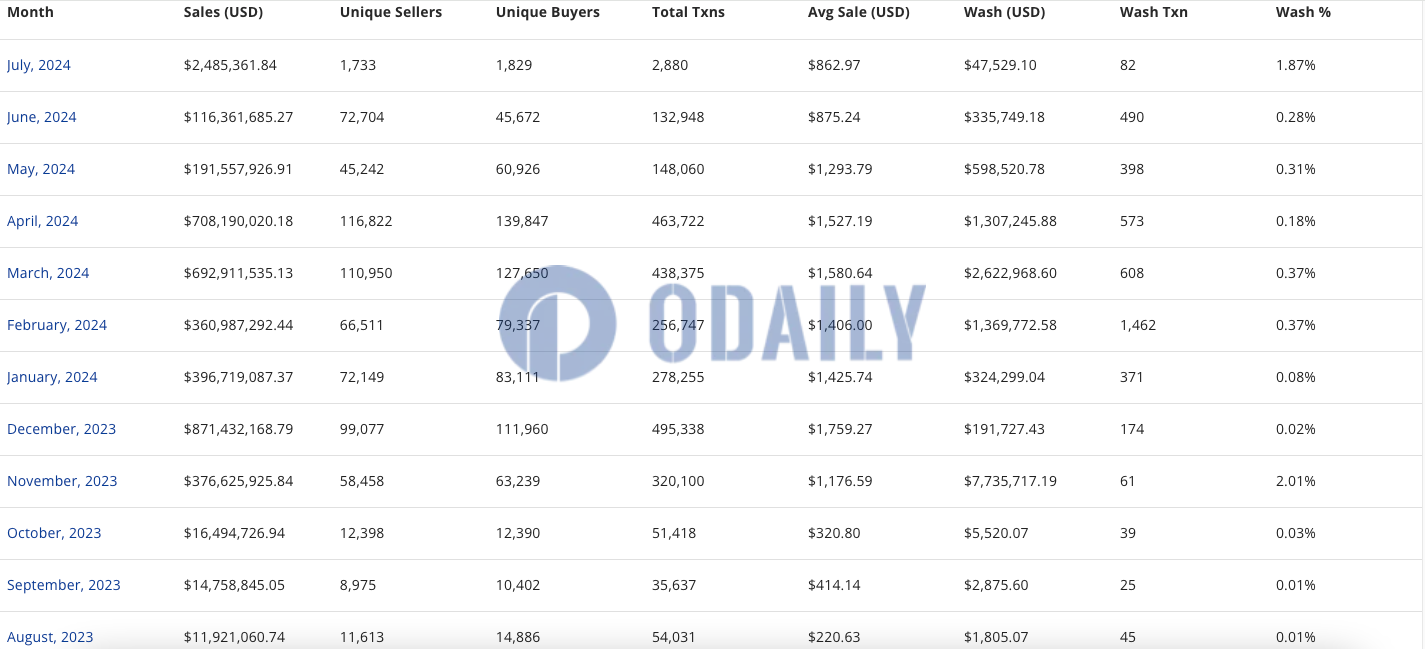This screenshot has height=649, width=1425.
Task: Click the October, 2023 link
Action: pos(54,533)
